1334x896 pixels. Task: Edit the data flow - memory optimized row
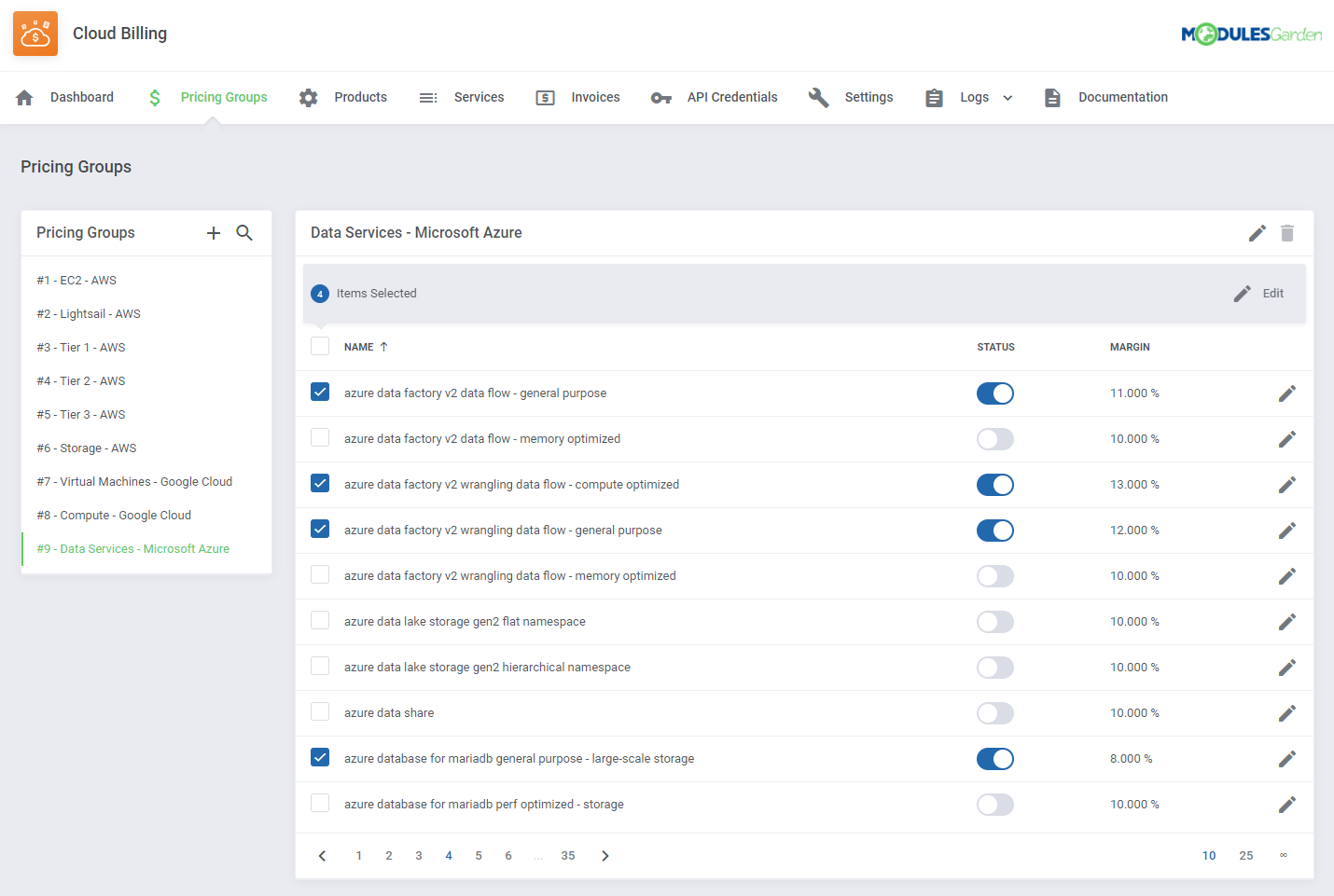pyautogui.click(x=1287, y=439)
